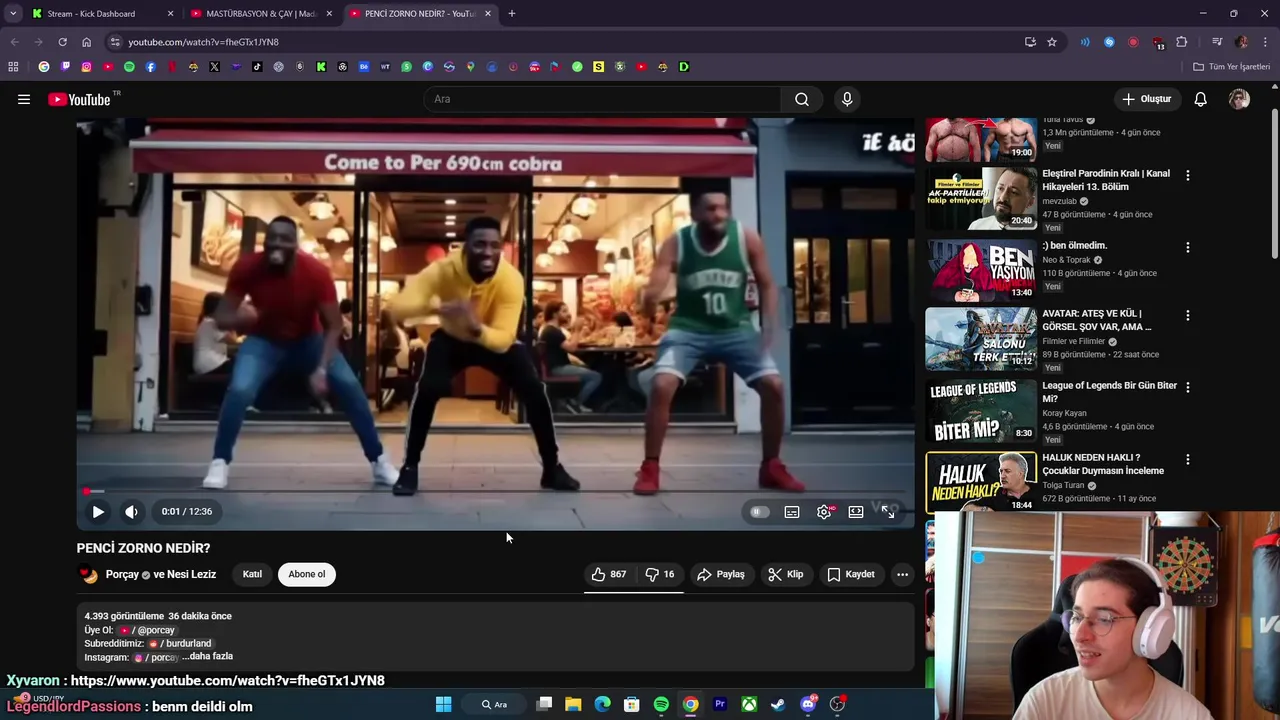Select the PENCİ ZORNO NEDİR? tab

[419, 14]
